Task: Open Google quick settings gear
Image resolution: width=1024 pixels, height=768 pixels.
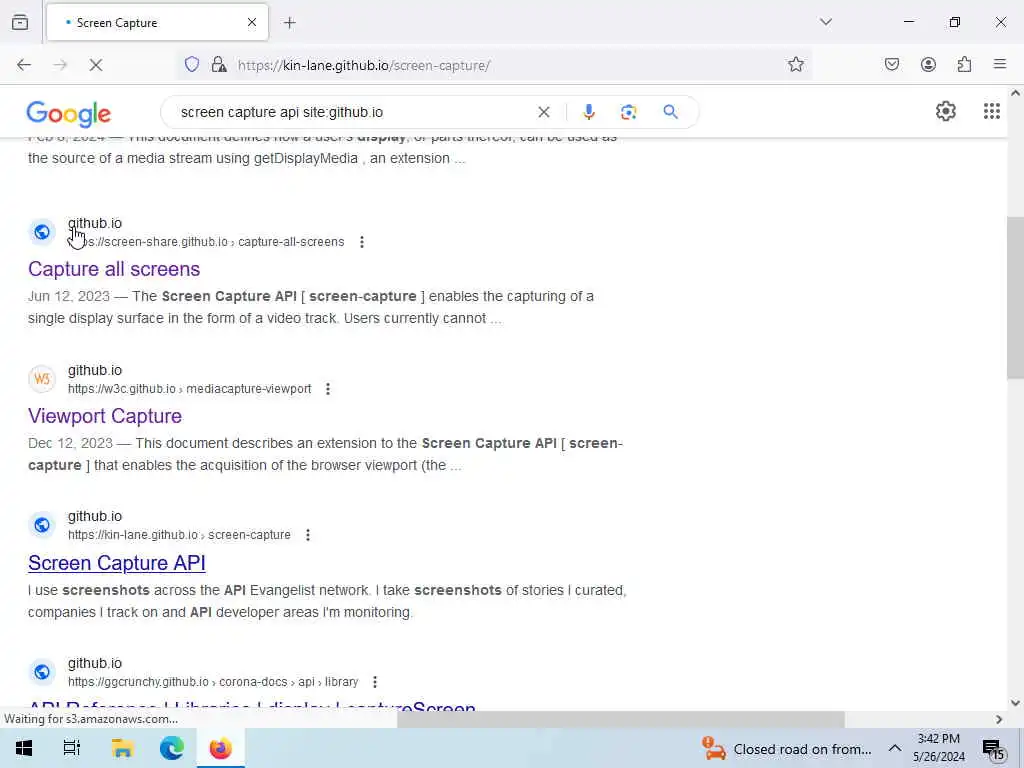Action: tap(946, 112)
